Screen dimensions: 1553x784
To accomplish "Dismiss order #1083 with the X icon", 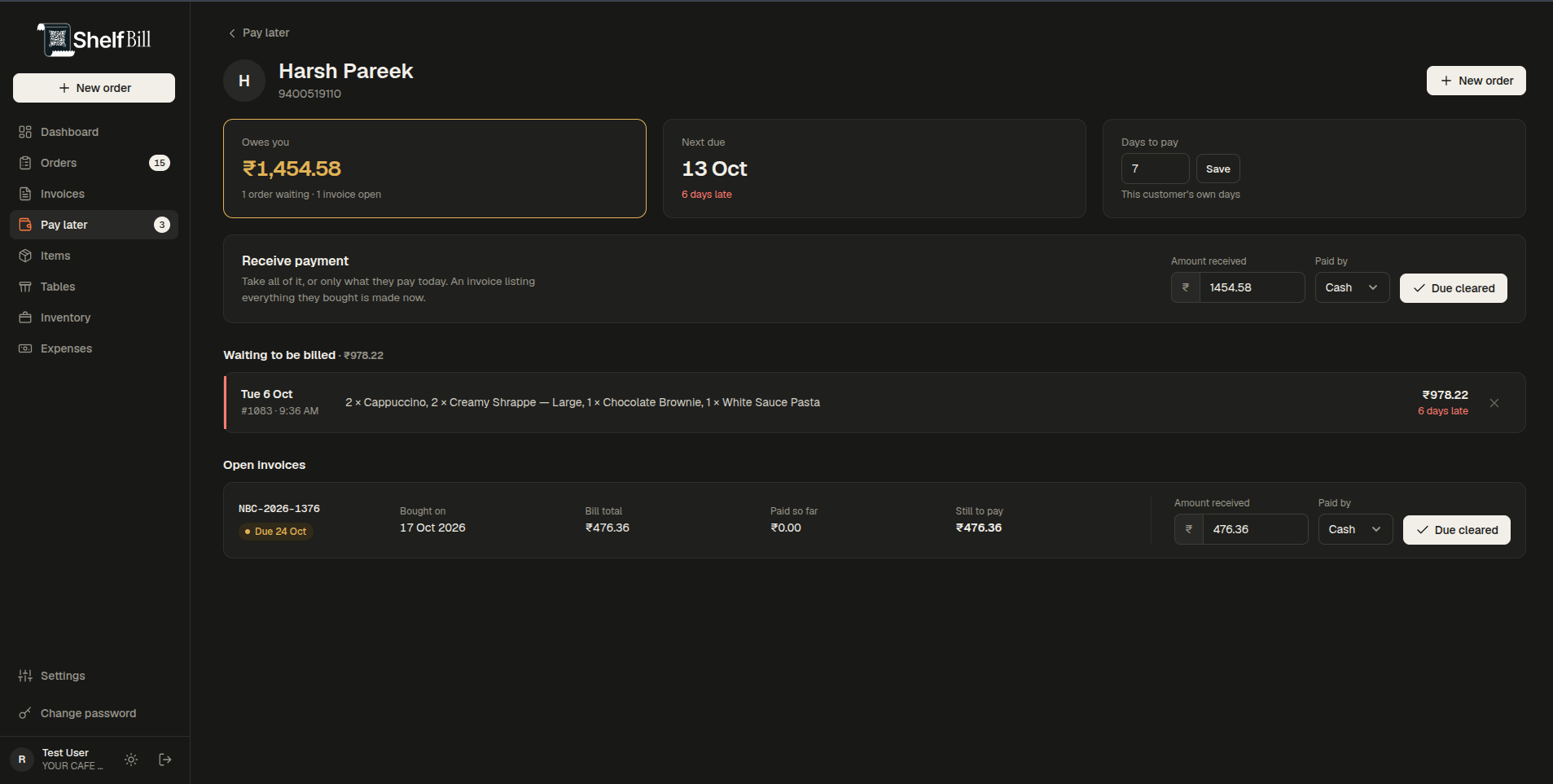I will click(1494, 403).
